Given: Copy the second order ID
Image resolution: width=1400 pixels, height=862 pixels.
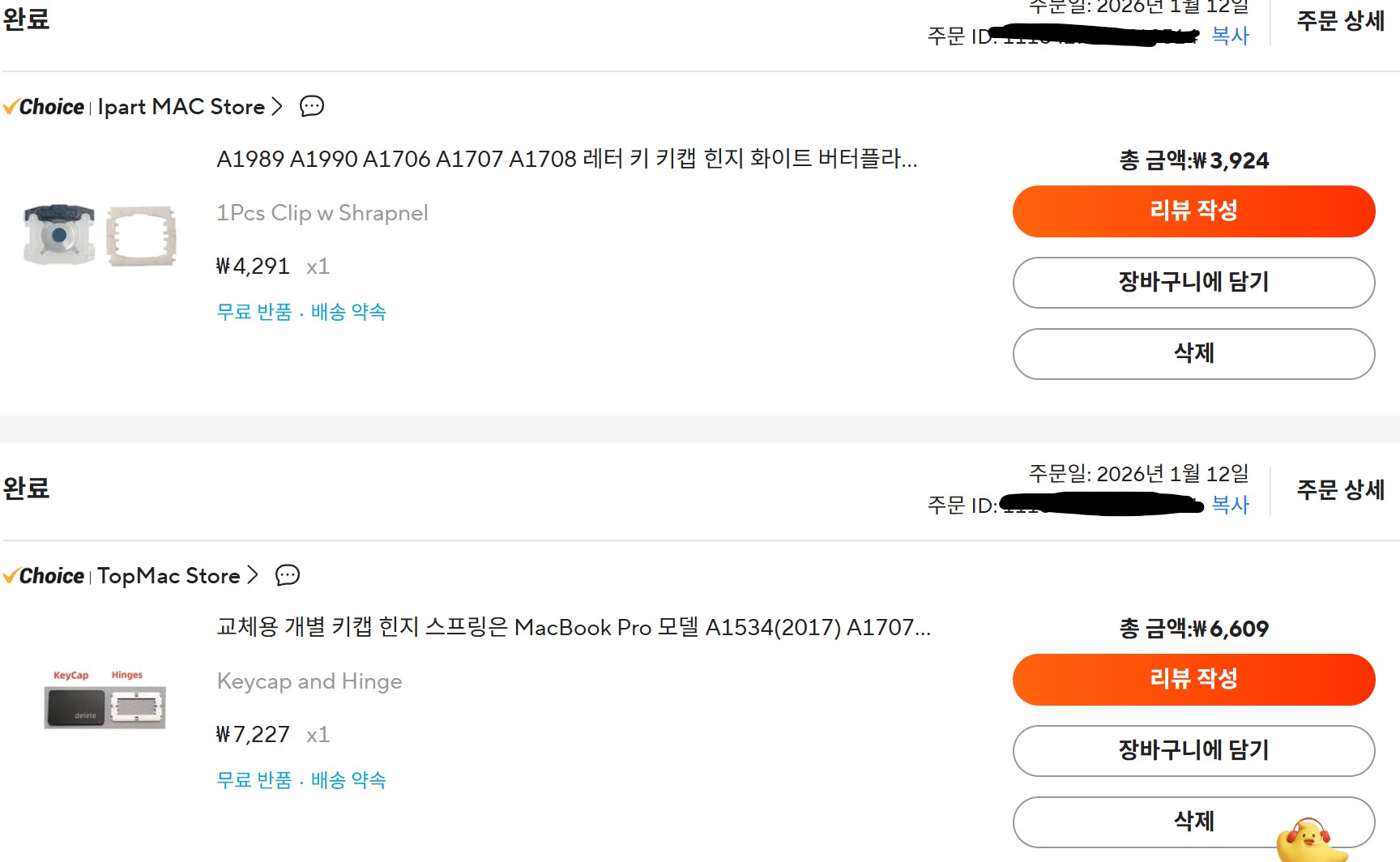Looking at the screenshot, I should pyautogui.click(x=1230, y=505).
